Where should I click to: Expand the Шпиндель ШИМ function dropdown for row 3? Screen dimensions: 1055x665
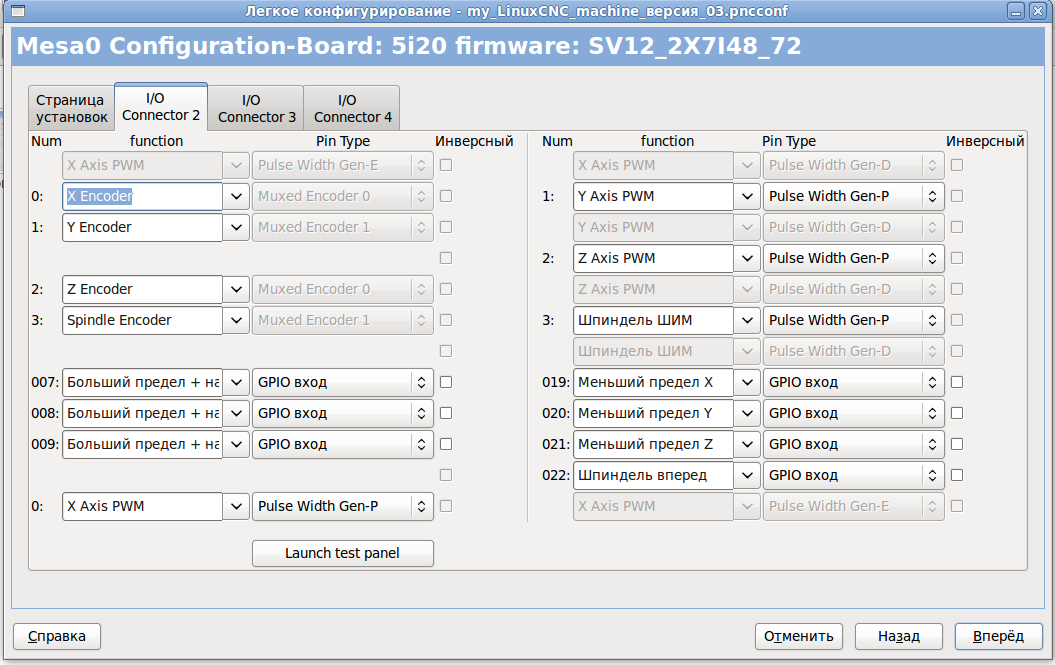click(x=747, y=320)
